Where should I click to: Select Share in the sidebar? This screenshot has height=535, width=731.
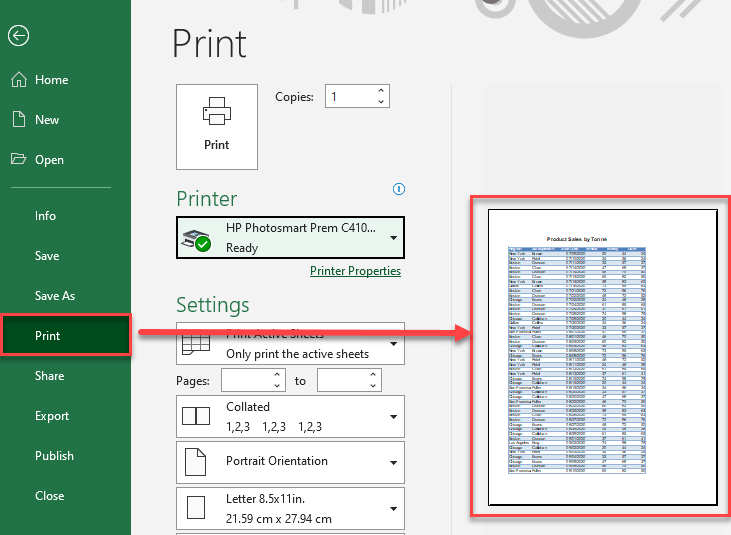click(x=49, y=376)
